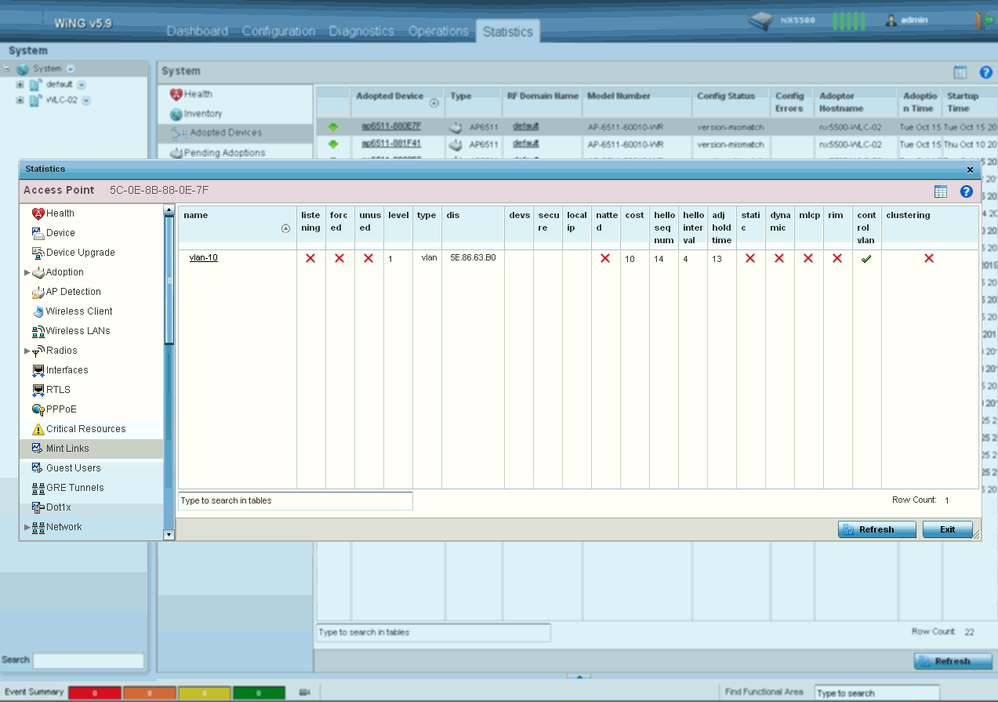Open the AP Detection statistics
The image size is (998, 702).
coord(72,292)
